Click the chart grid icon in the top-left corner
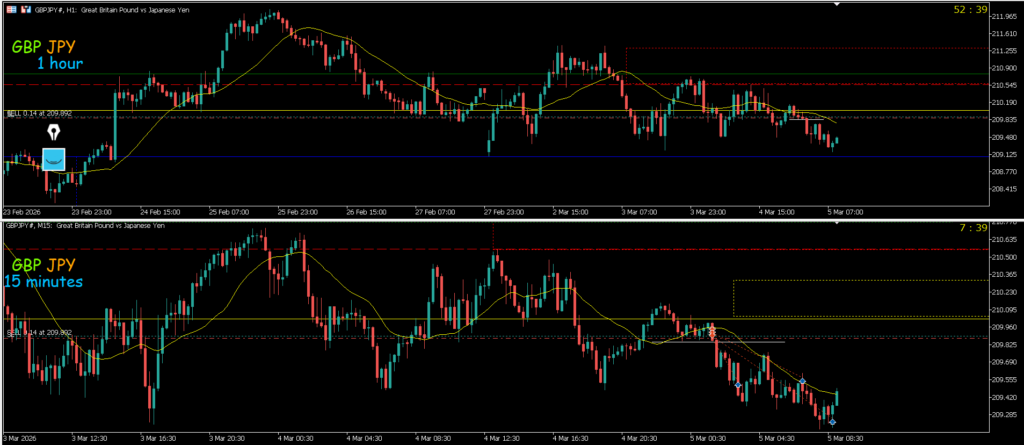The height and width of the screenshot is (445, 1024). click(x=11, y=7)
